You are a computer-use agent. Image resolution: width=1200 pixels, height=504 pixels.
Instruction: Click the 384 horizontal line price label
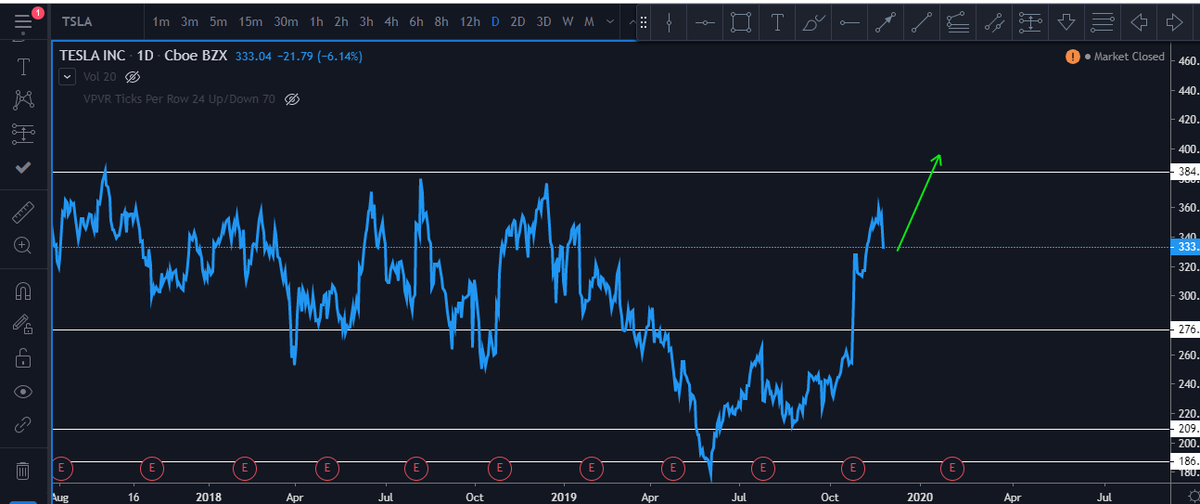[1185, 172]
